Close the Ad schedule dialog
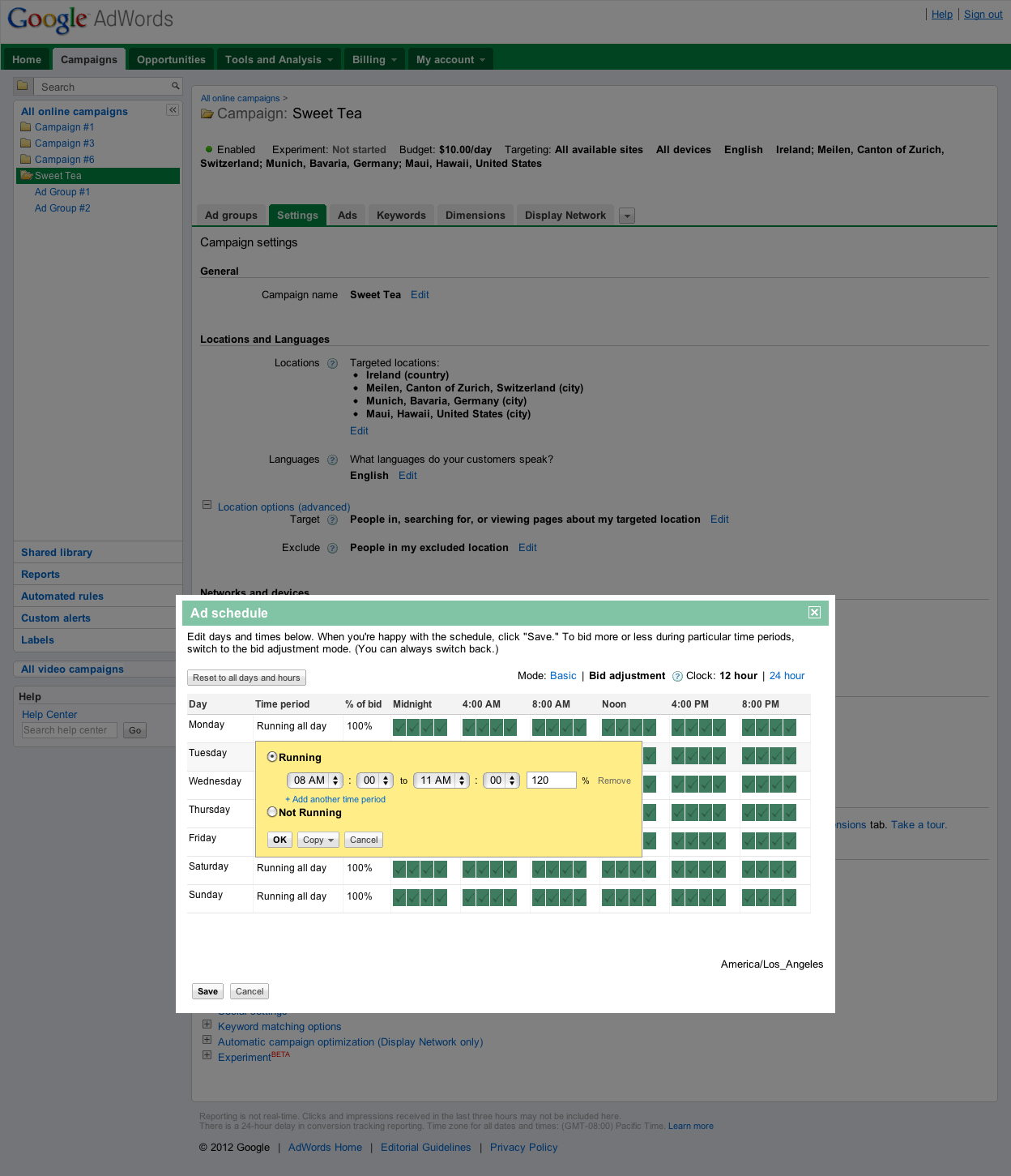 (x=815, y=613)
